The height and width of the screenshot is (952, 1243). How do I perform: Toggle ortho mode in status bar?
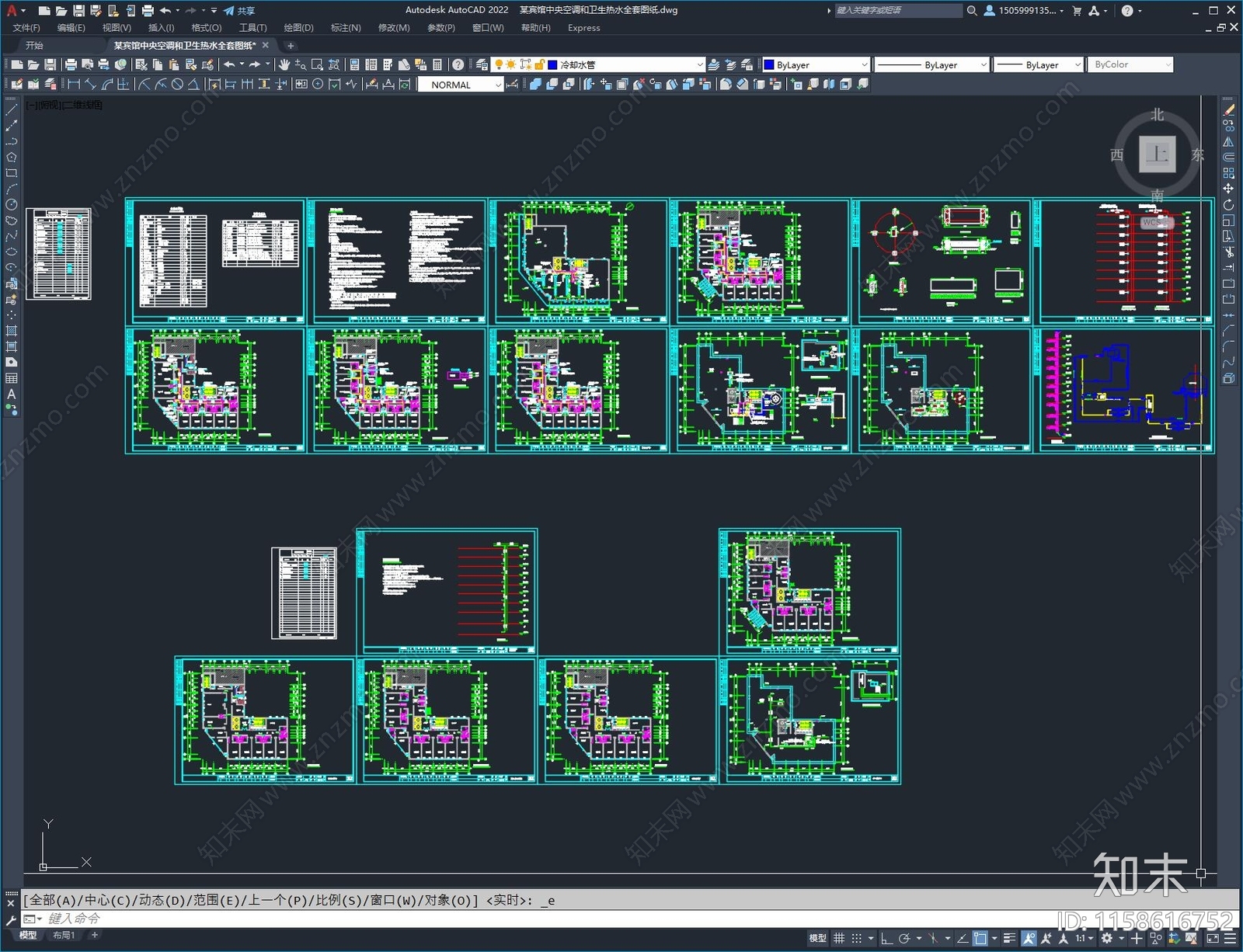click(x=886, y=938)
